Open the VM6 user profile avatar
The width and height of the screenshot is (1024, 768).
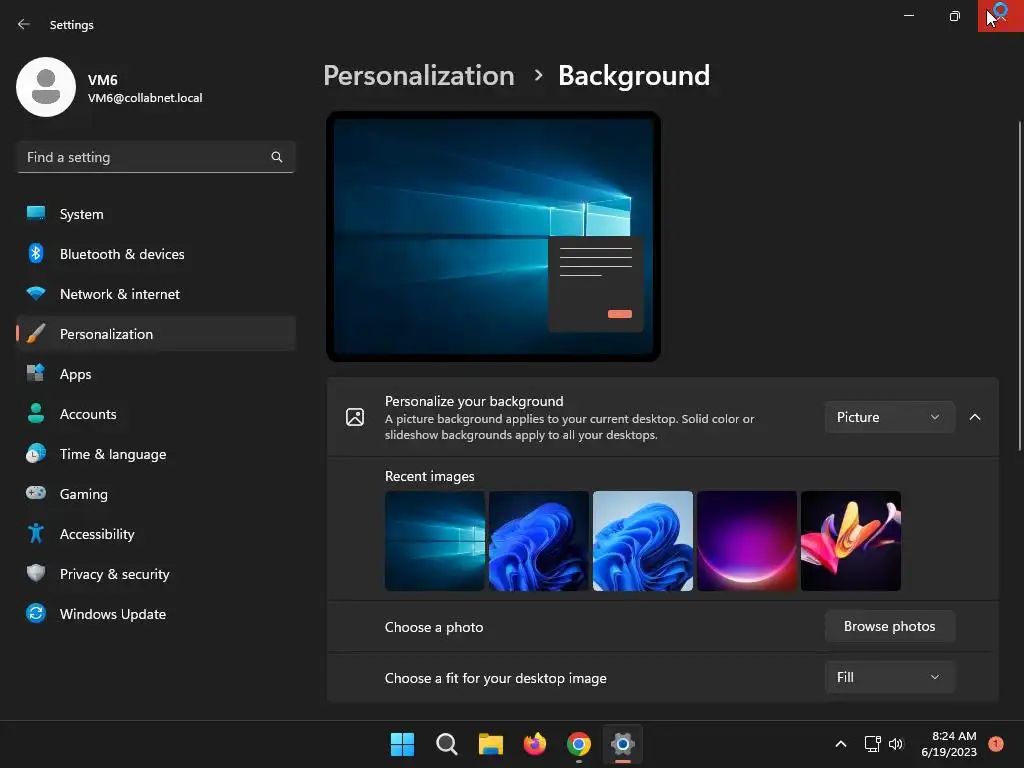coord(46,87)
